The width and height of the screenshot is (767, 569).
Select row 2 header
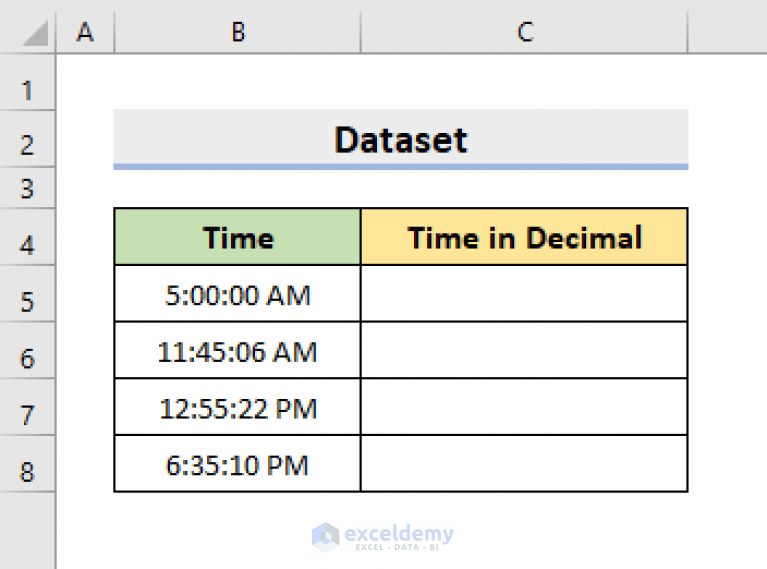(x=27, y=139)
